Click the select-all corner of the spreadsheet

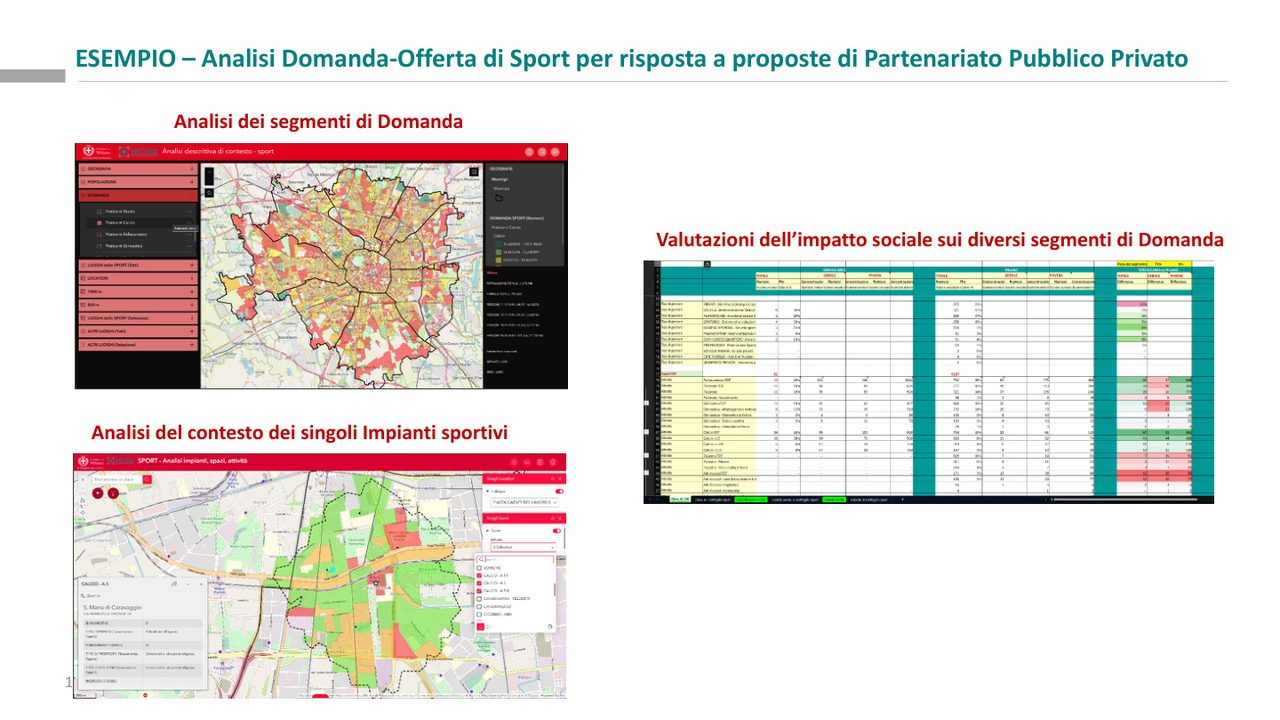point(657,264)
